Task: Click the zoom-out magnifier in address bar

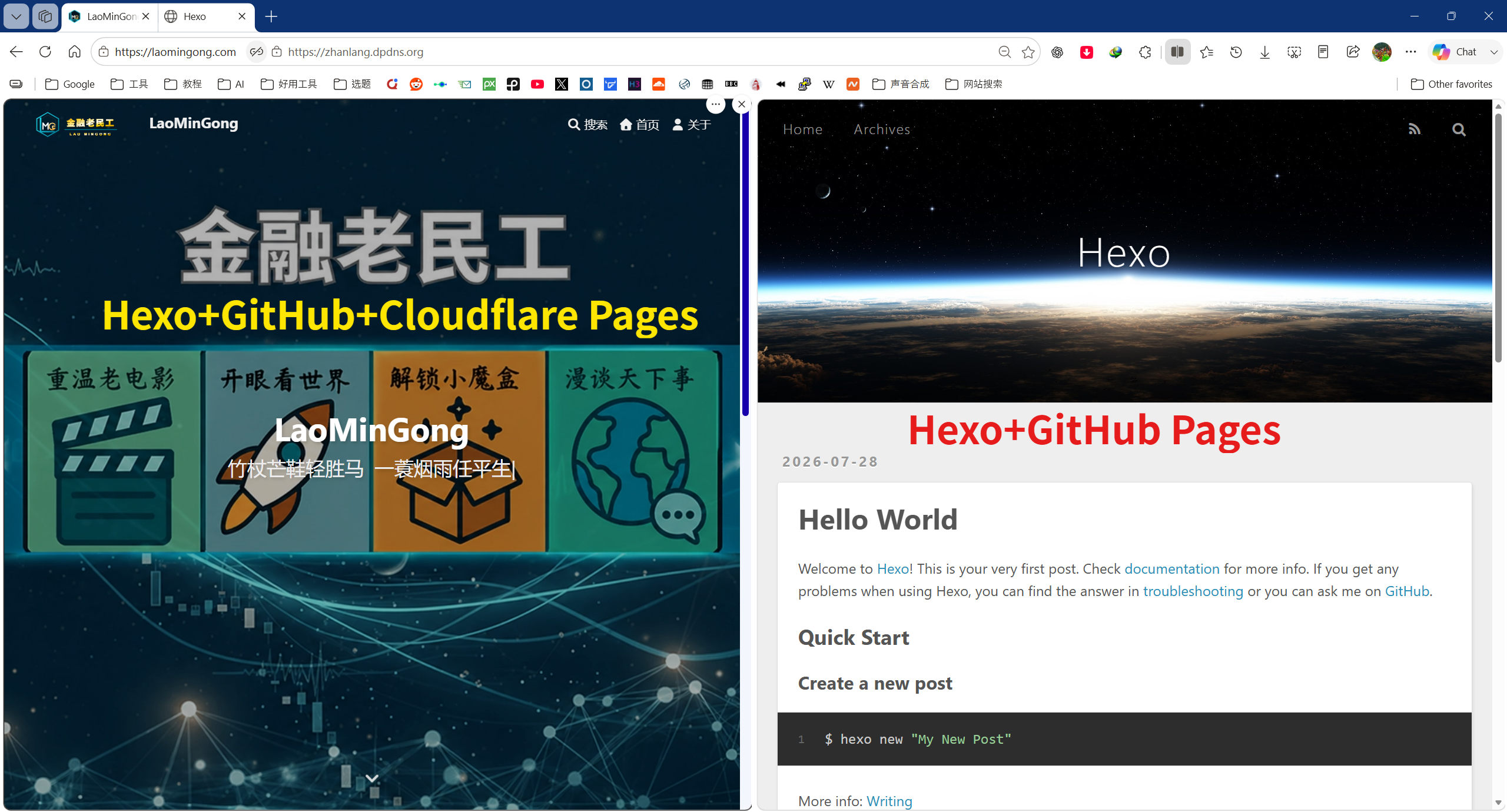Action: click(1005, 52)
